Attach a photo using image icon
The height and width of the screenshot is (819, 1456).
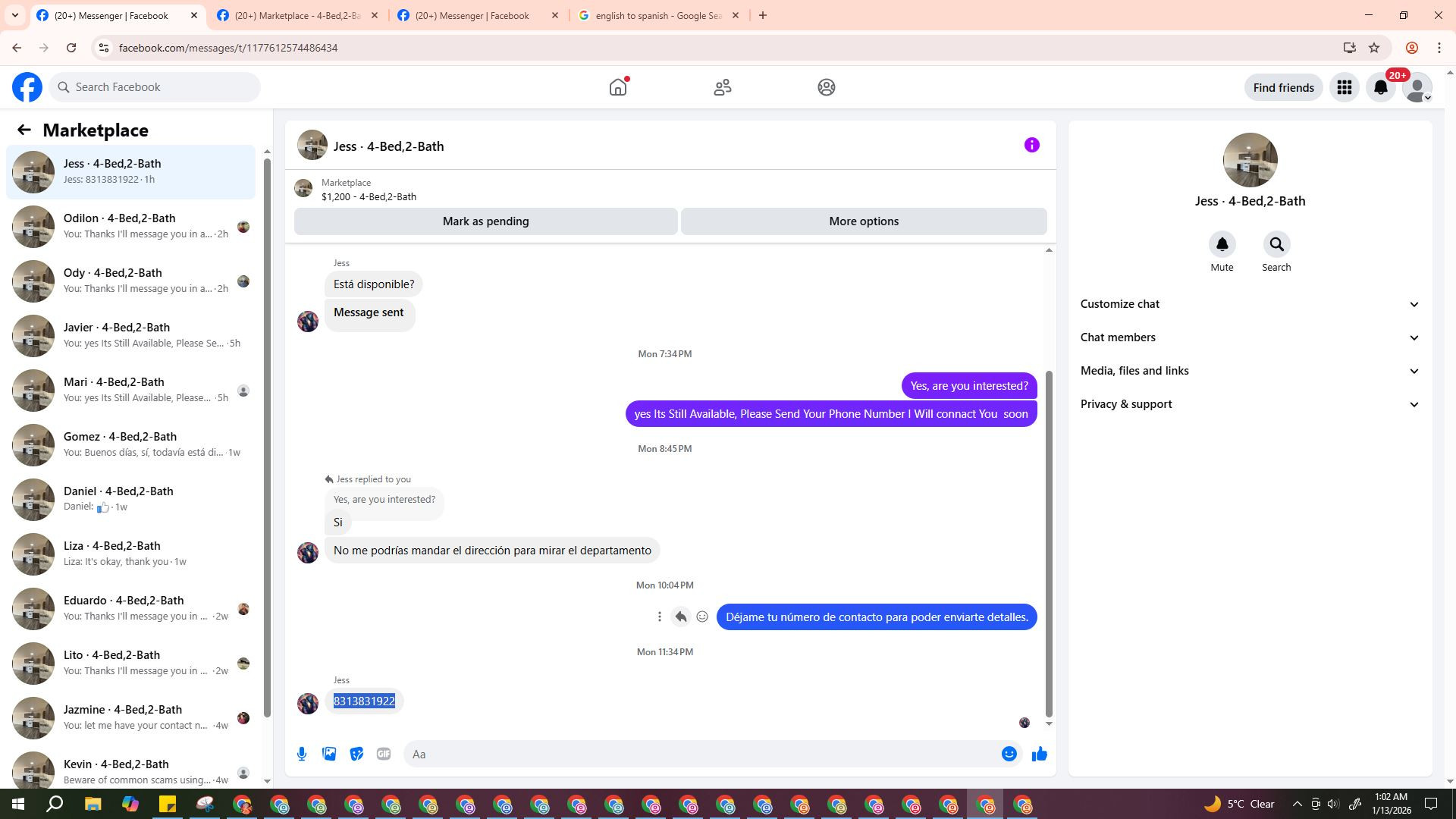[329, 754]
